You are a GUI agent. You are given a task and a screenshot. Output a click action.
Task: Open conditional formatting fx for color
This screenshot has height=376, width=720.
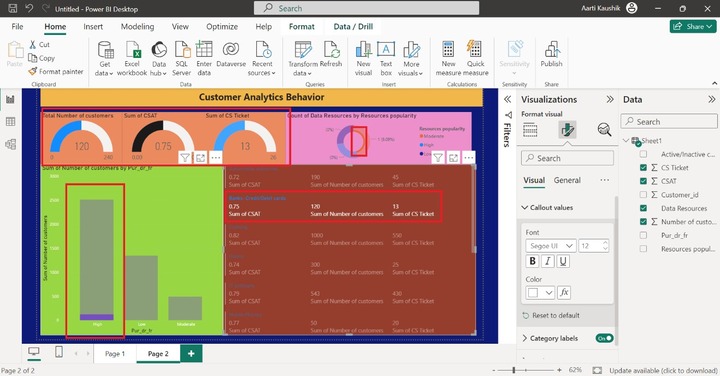coord(564,292)
